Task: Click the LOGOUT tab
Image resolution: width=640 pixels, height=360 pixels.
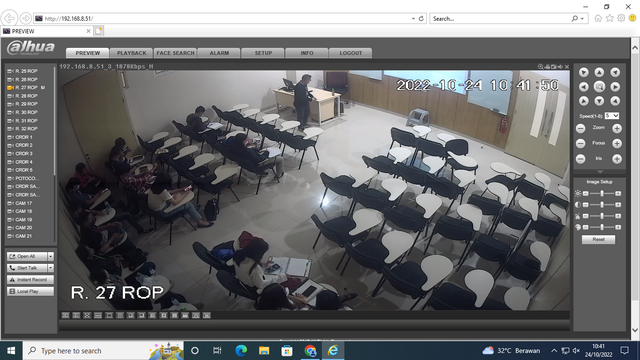Action: click(351, 53)
